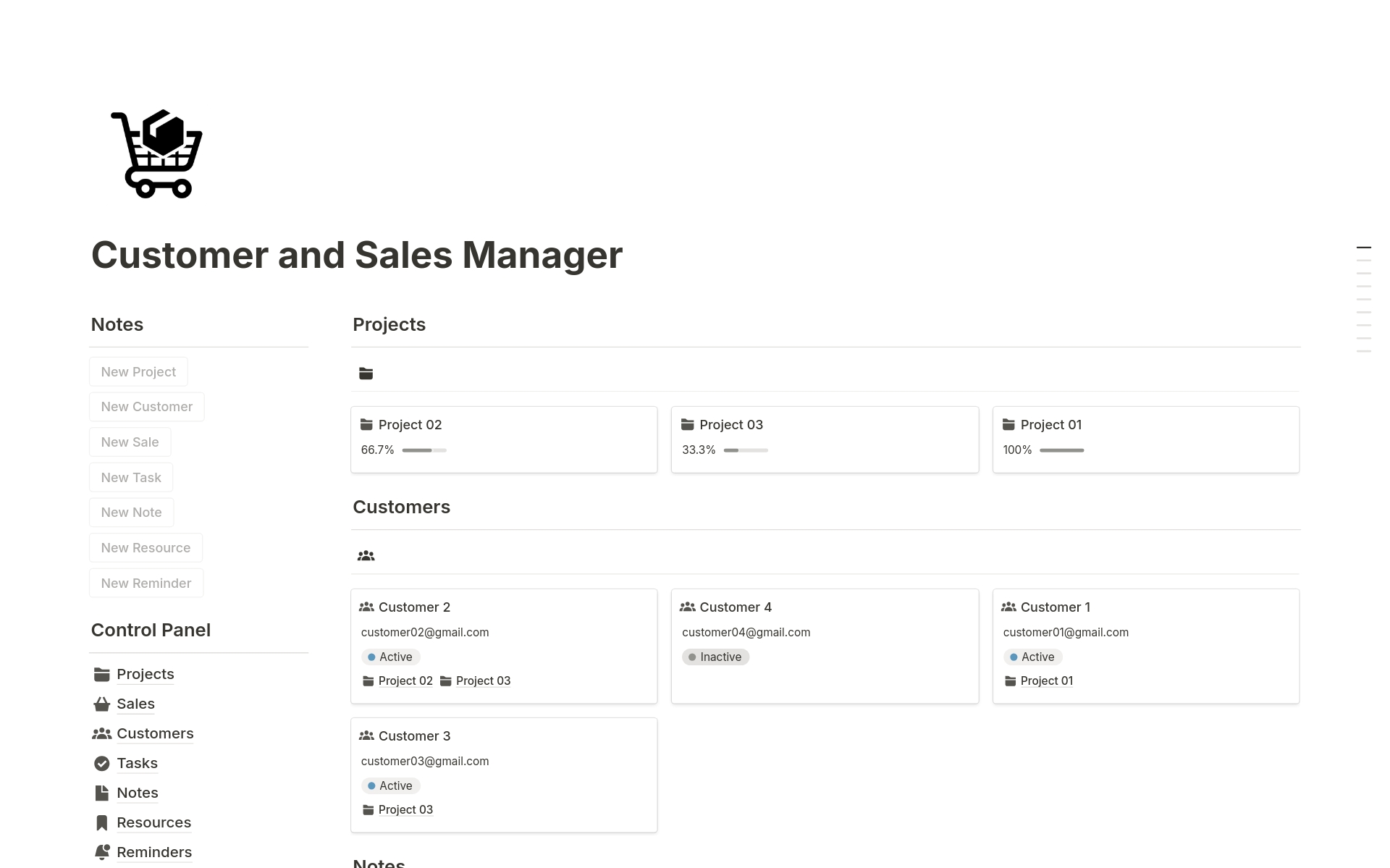Screen dimensions: 1390x868
Task: Click the checkmark icon beside Tasks
Action: pyautogui.click(x=102, y=763)
